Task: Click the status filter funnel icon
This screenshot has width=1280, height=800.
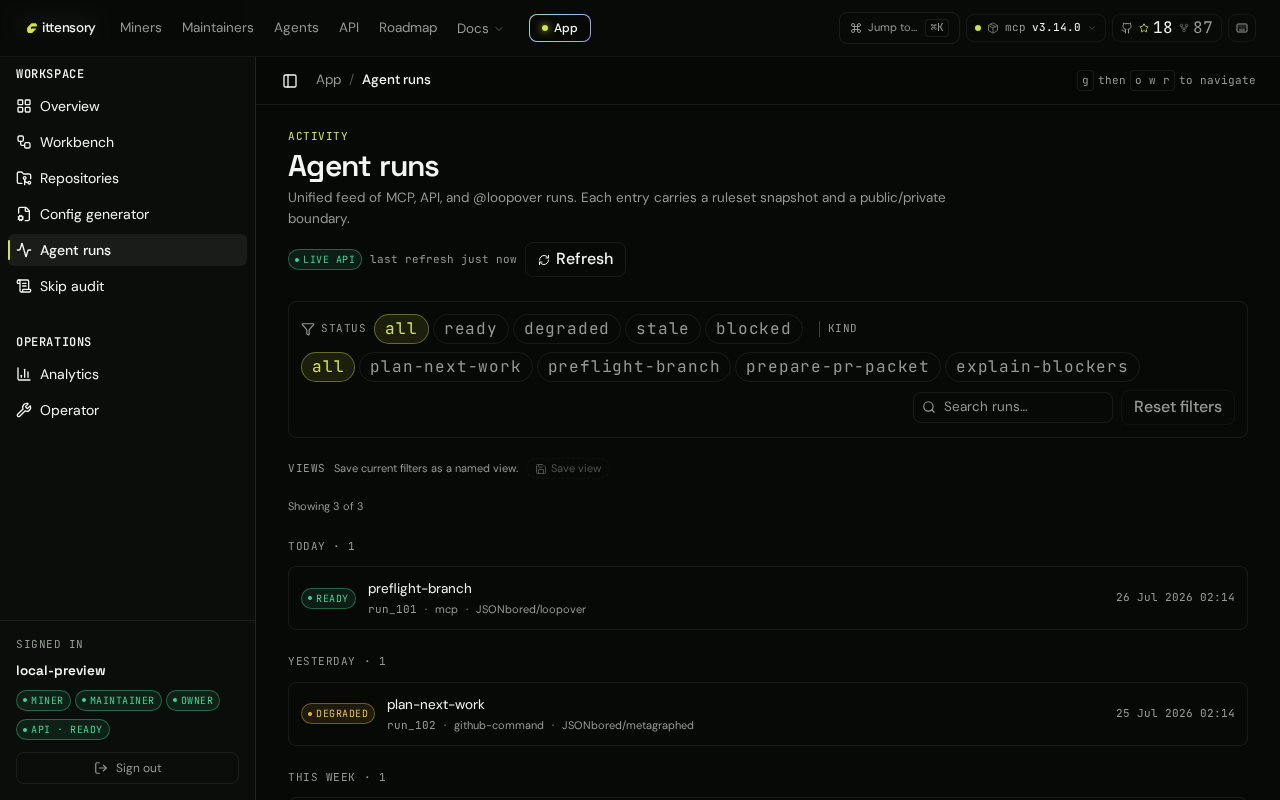Action: [308, 329]
